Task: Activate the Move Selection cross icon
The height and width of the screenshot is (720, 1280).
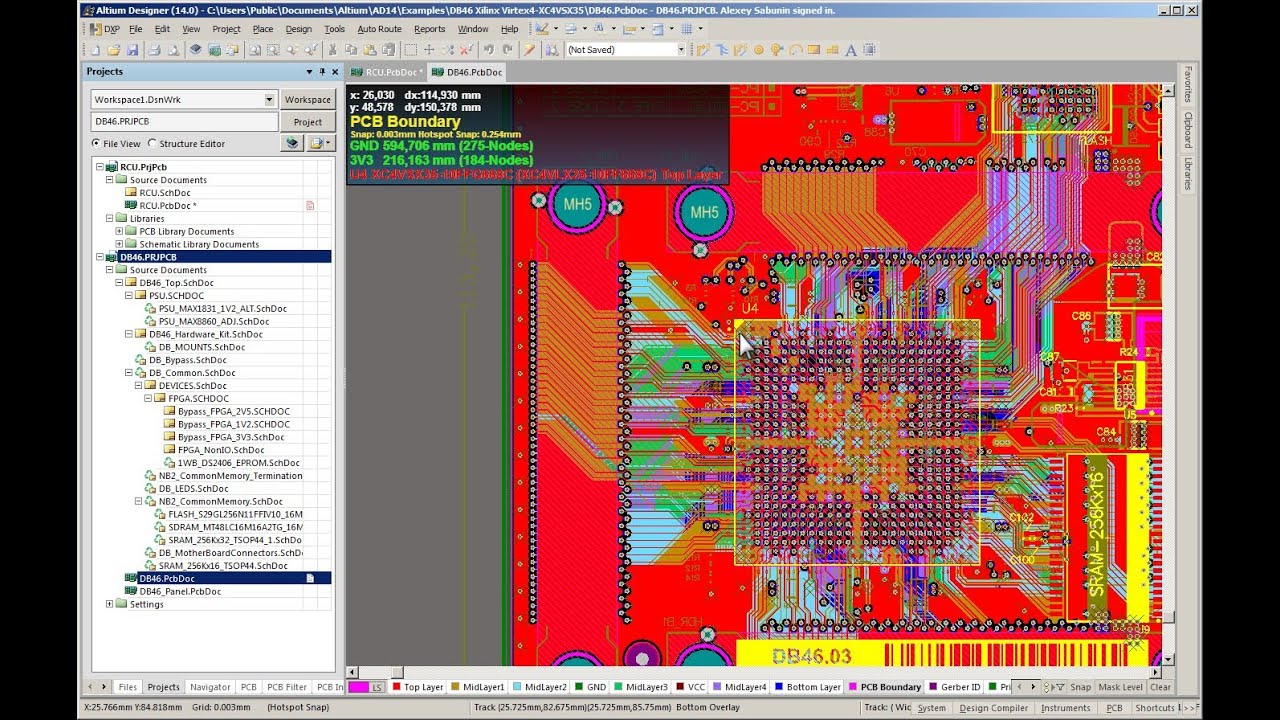Action: click(x=429, y=50)
